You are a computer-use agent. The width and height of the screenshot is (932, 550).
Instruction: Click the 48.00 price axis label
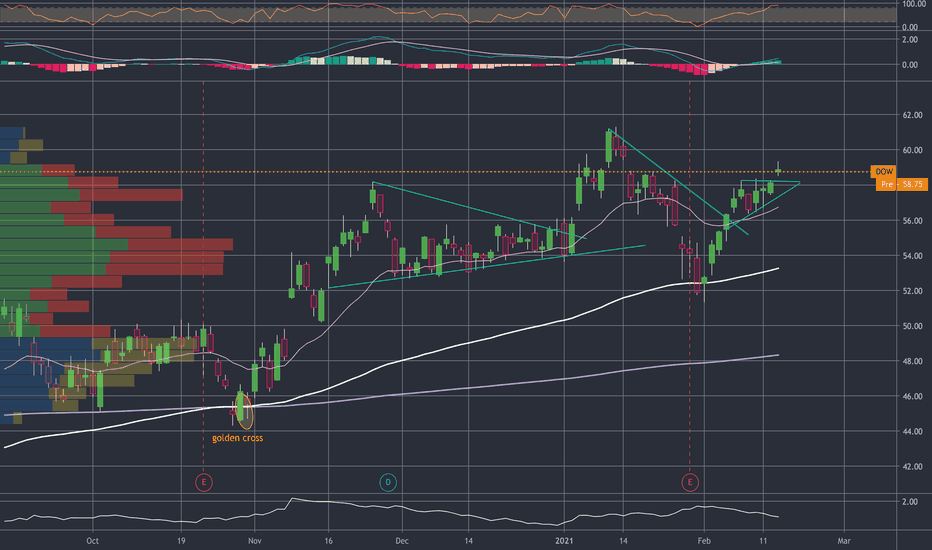(912, 361)
